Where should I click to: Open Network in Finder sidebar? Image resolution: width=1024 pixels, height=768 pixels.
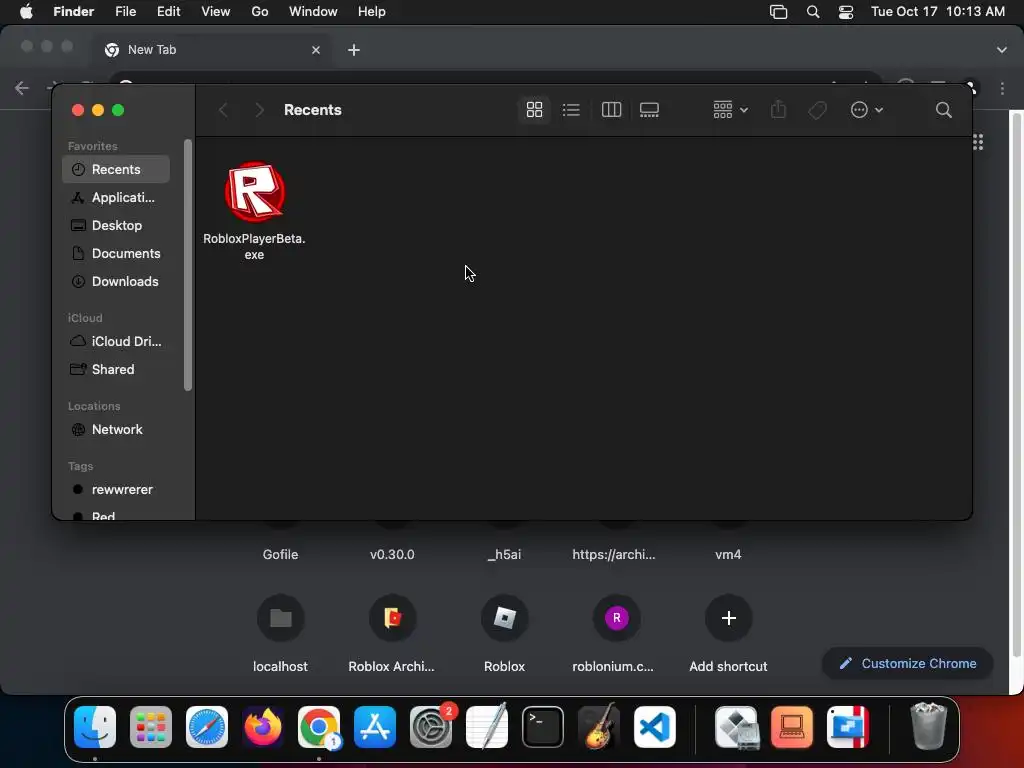point(116,430)
